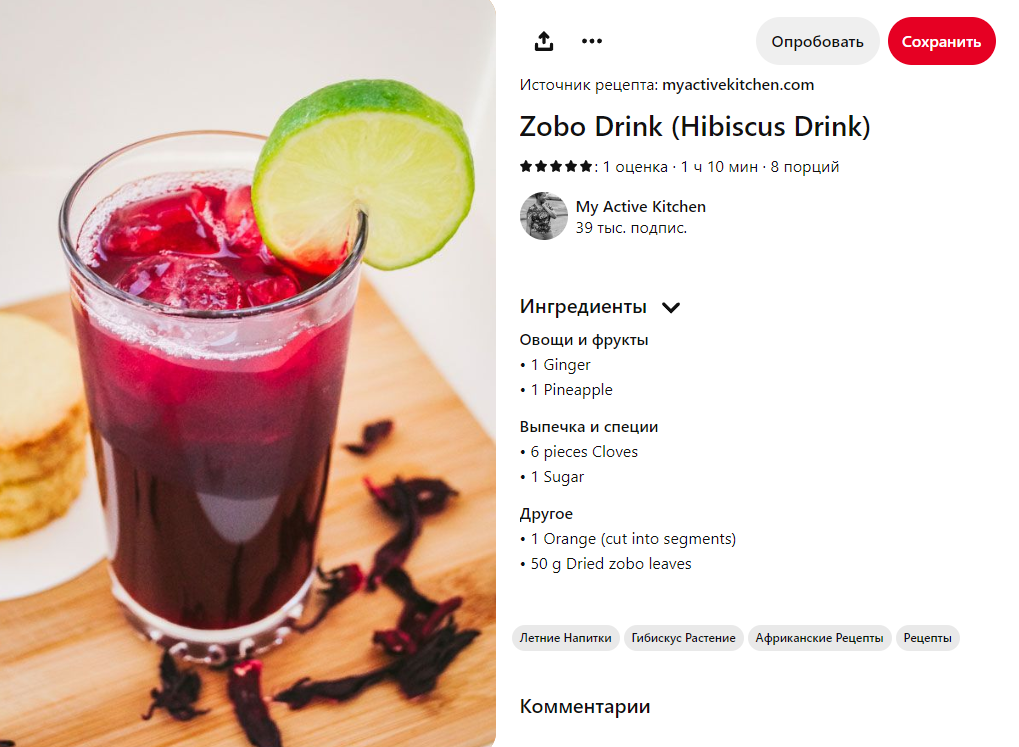Screen dimensions: 1019x747
Task: Open the three-dots more options menu
Action: pyautogui.click(x=591, y=41)
